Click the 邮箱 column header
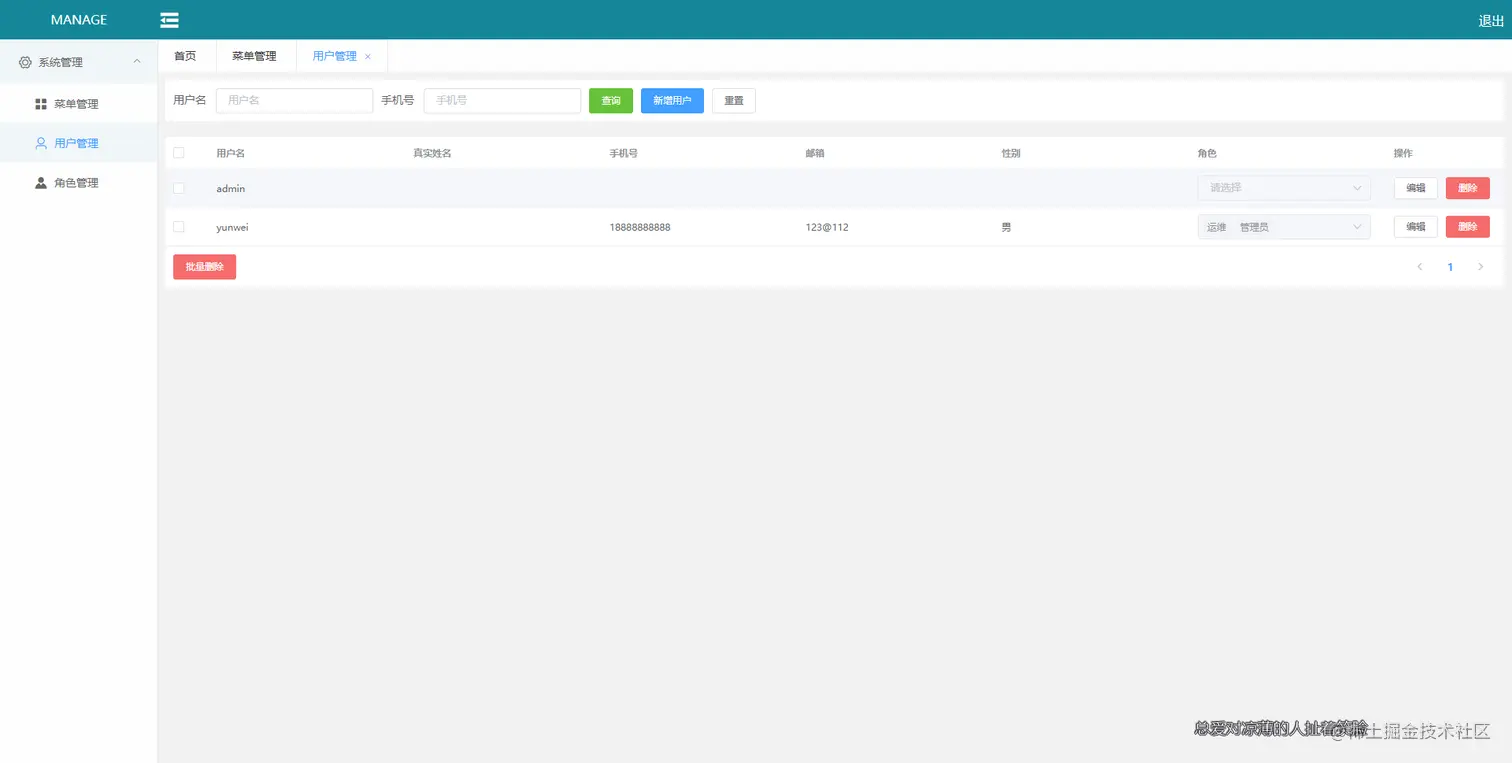The width and height of the screenshot is (1512, 763). click(x=815, y=153)
